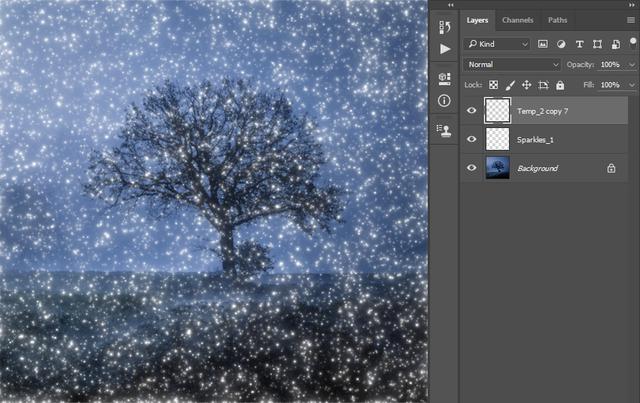The image size is (640, 403).
Task: Open the Clone Source panel icon
Action: pyautogui.click(x=444, y=130)
